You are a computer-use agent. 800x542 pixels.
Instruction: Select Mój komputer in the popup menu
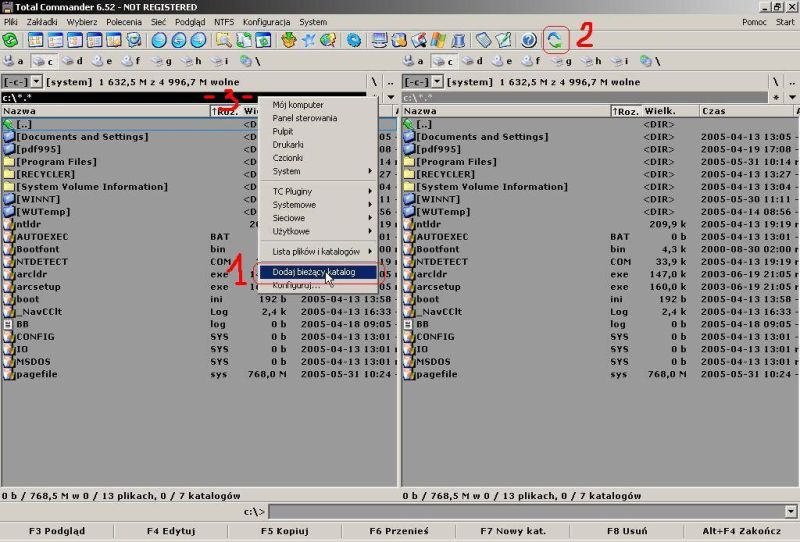(x=318, y=105)
